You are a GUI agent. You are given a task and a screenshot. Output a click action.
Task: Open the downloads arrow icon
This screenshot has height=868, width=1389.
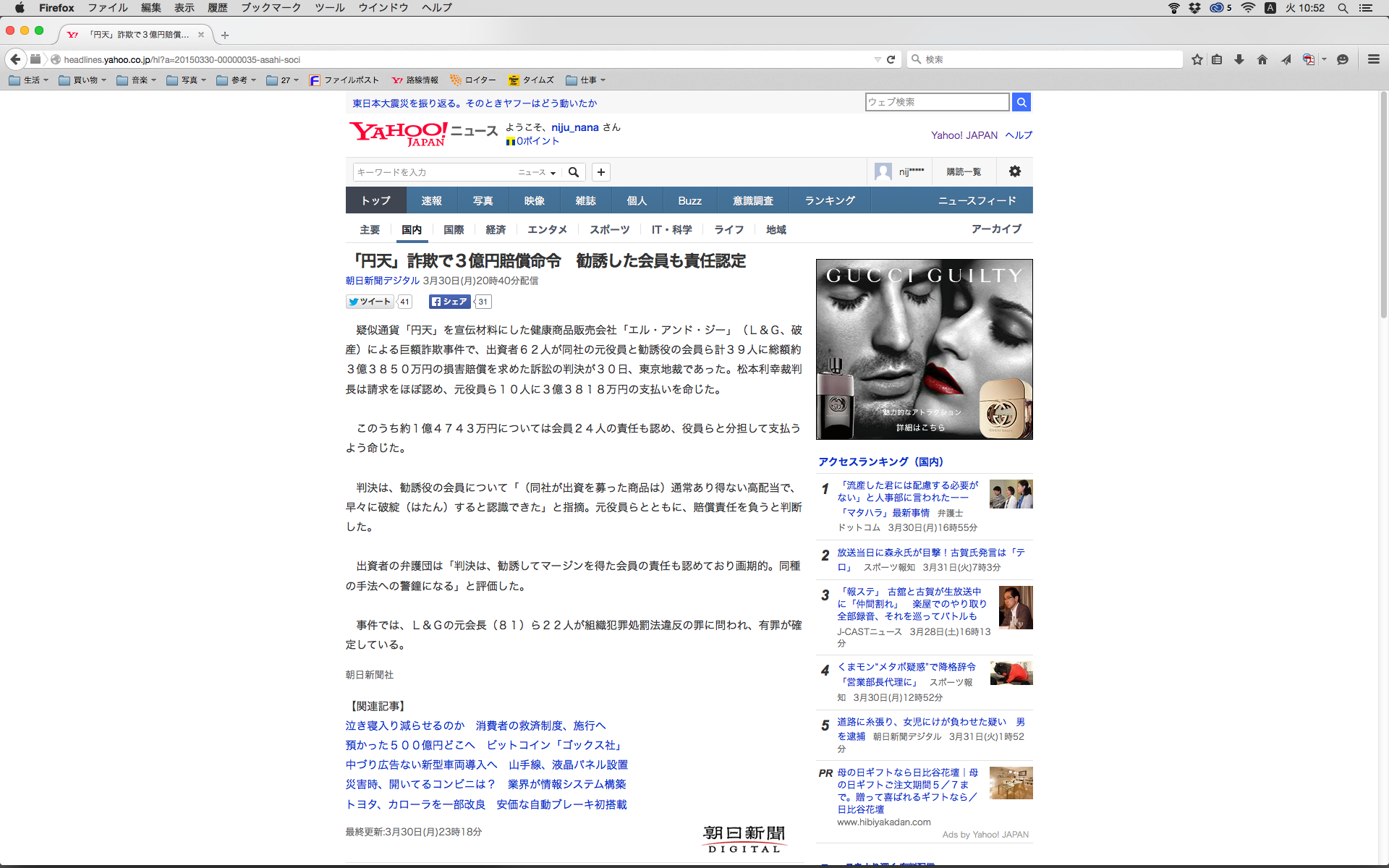(1239, 59)
